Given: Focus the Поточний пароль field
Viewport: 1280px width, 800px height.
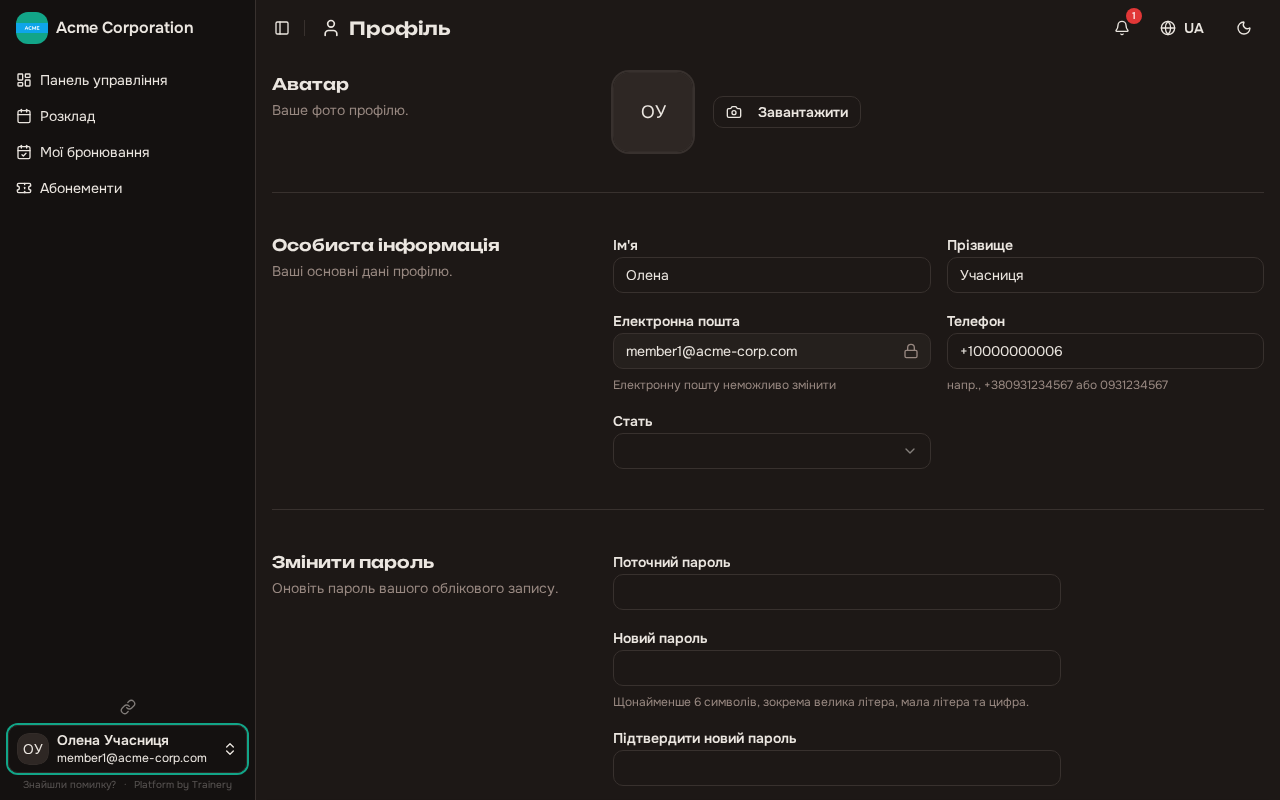Looking at the screenshot, I should pyautogui.click(x=837, y=592).
